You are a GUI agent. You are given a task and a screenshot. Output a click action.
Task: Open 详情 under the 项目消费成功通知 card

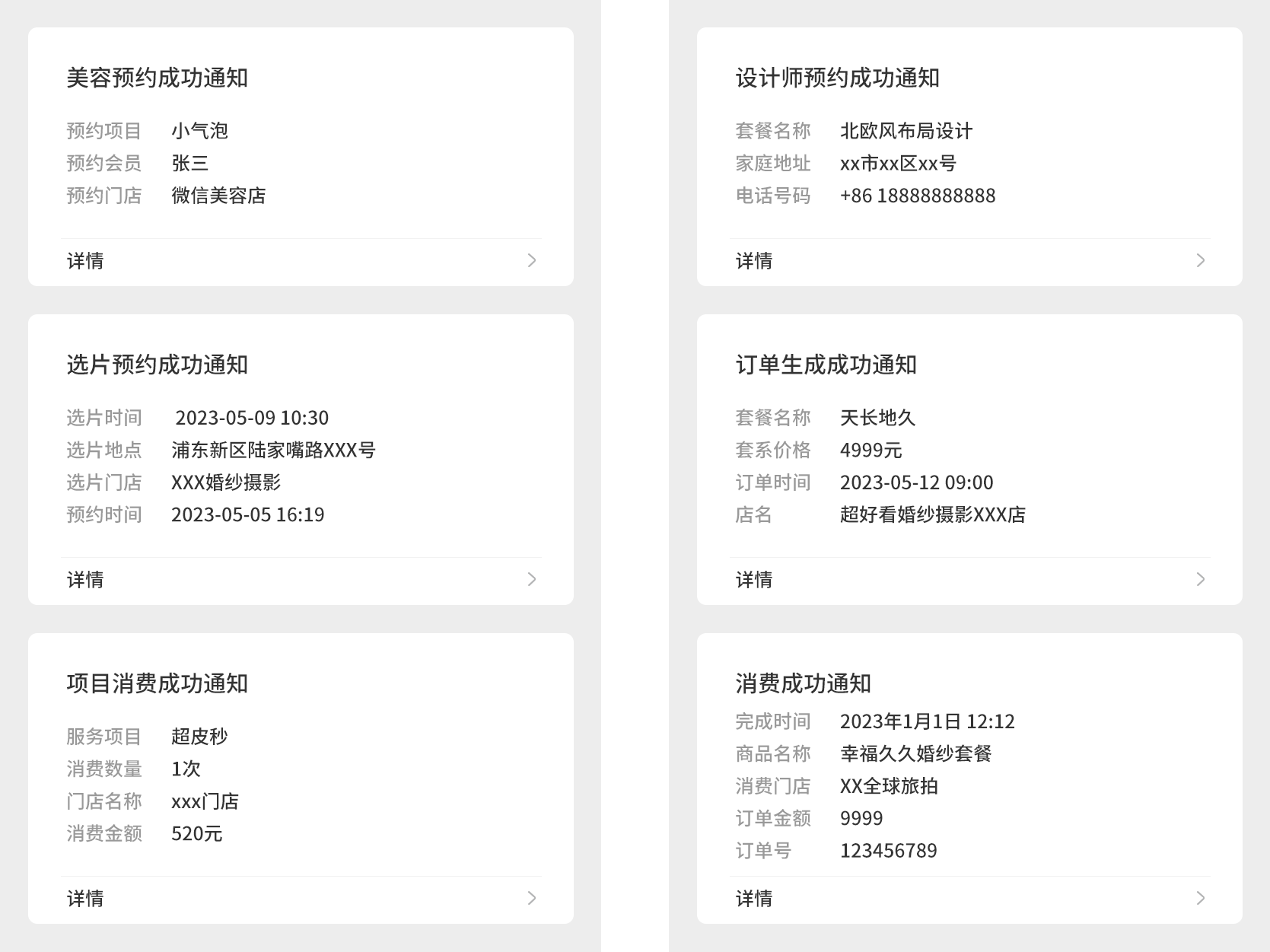pyautogui.click(x=85, y=899)
